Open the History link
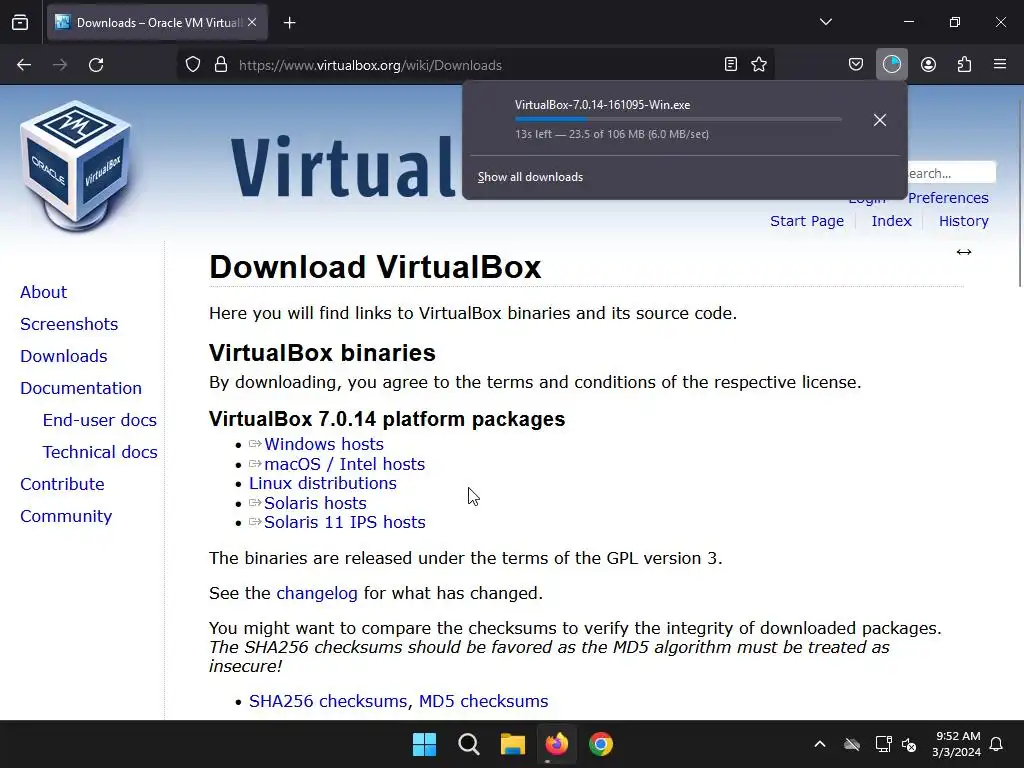 [x=963, y=221]
